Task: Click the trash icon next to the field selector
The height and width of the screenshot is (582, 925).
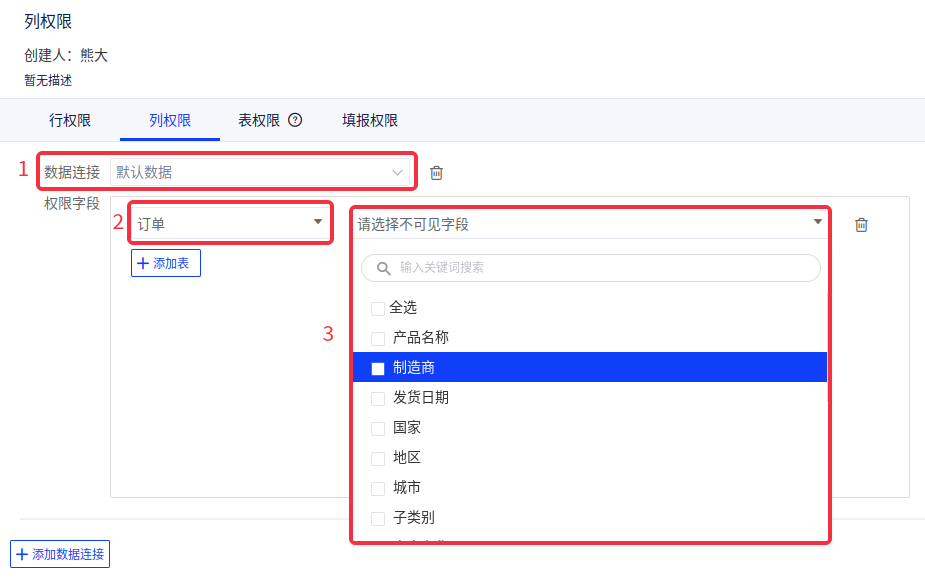Action: click(861, 225)
